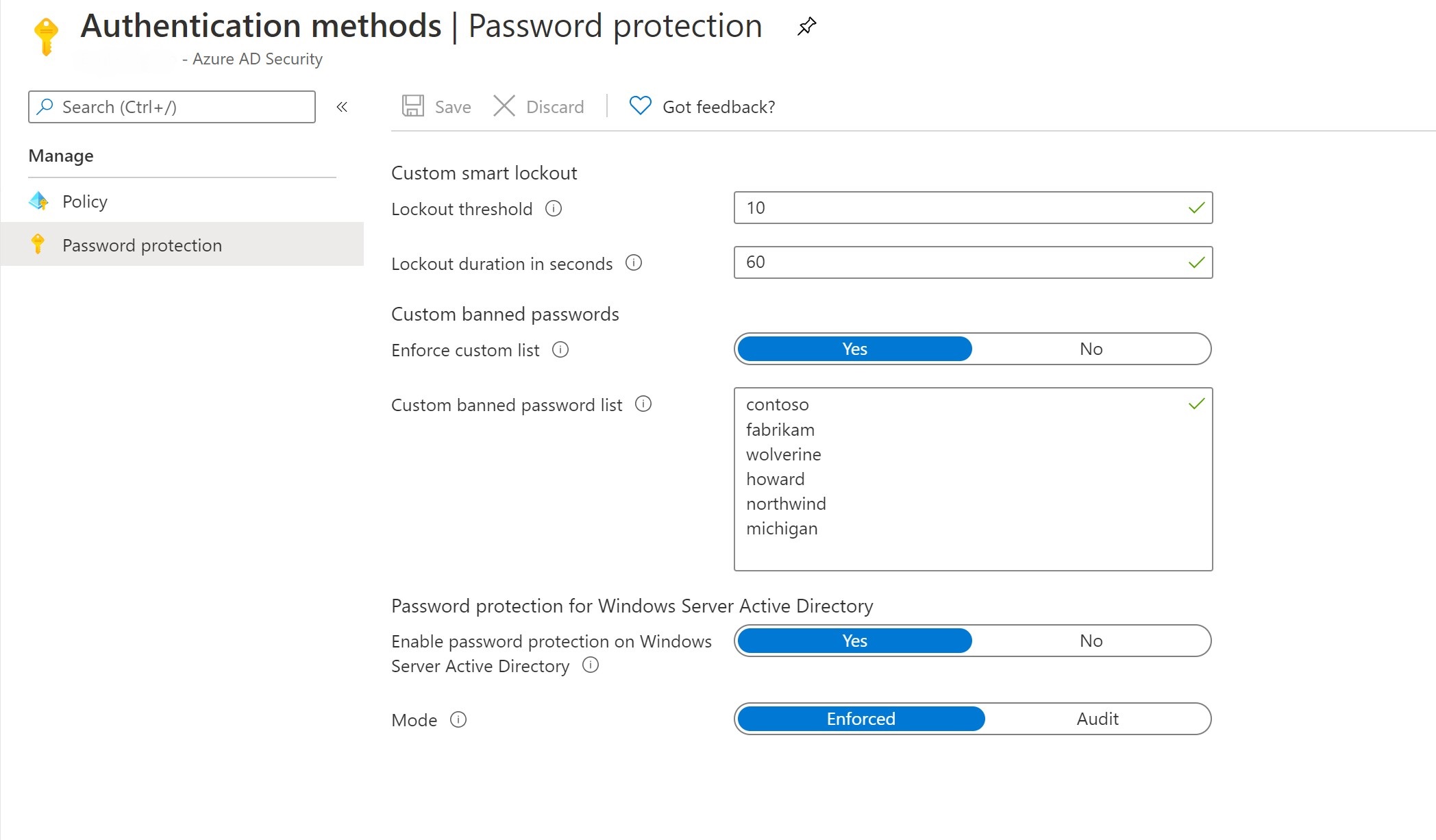Click the Discard icon button
This screenshot has height=840, width=1436.
coord(504,107)
